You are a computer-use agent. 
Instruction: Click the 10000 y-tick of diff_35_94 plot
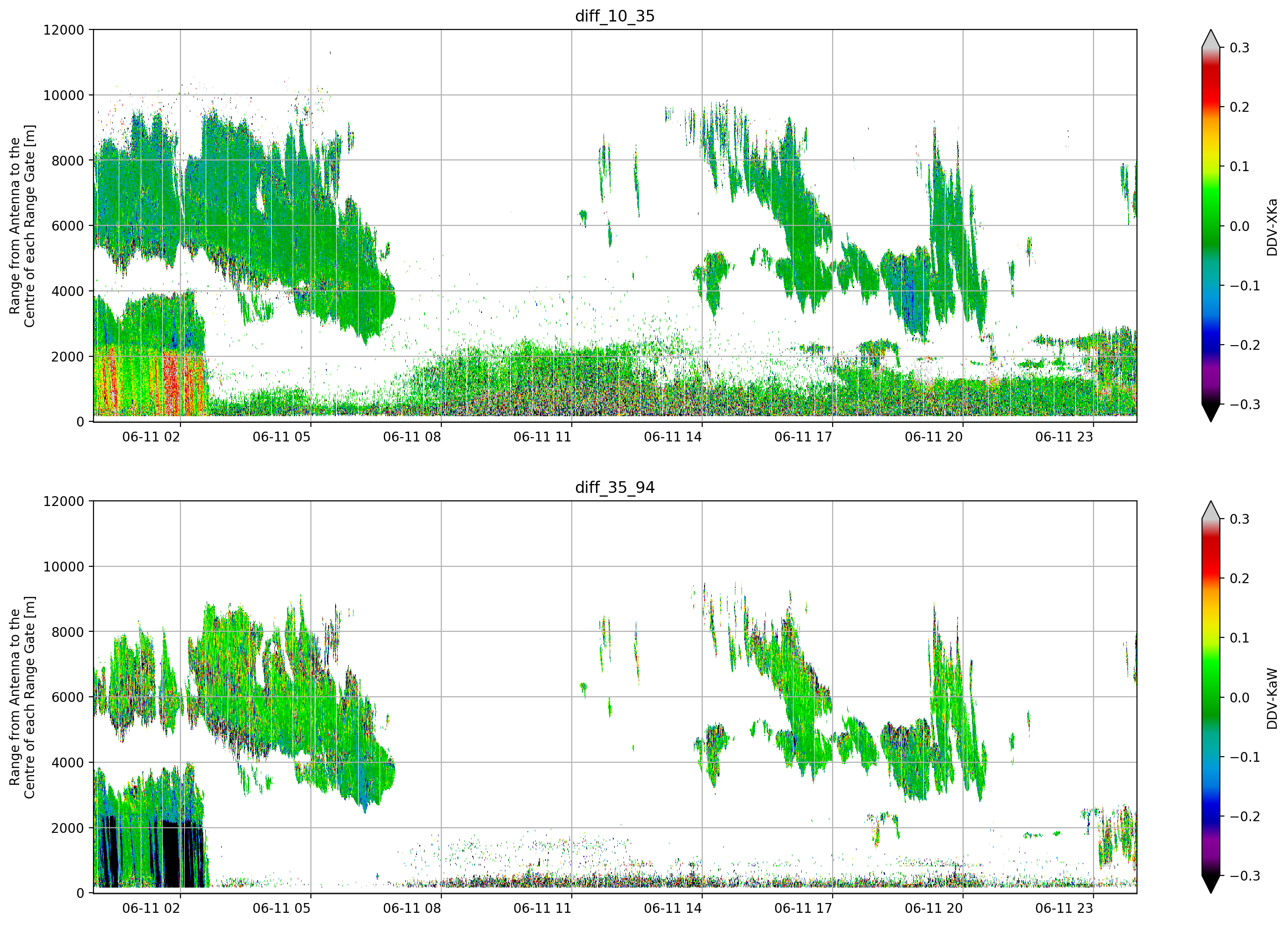coord(64,567)
